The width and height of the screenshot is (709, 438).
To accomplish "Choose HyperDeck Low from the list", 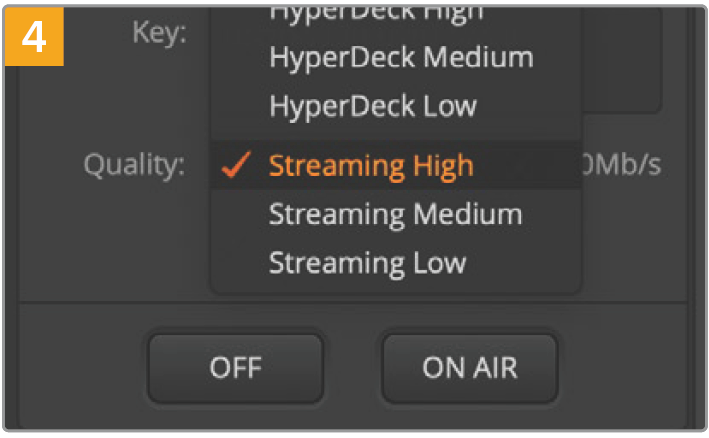I will [372, 105].
